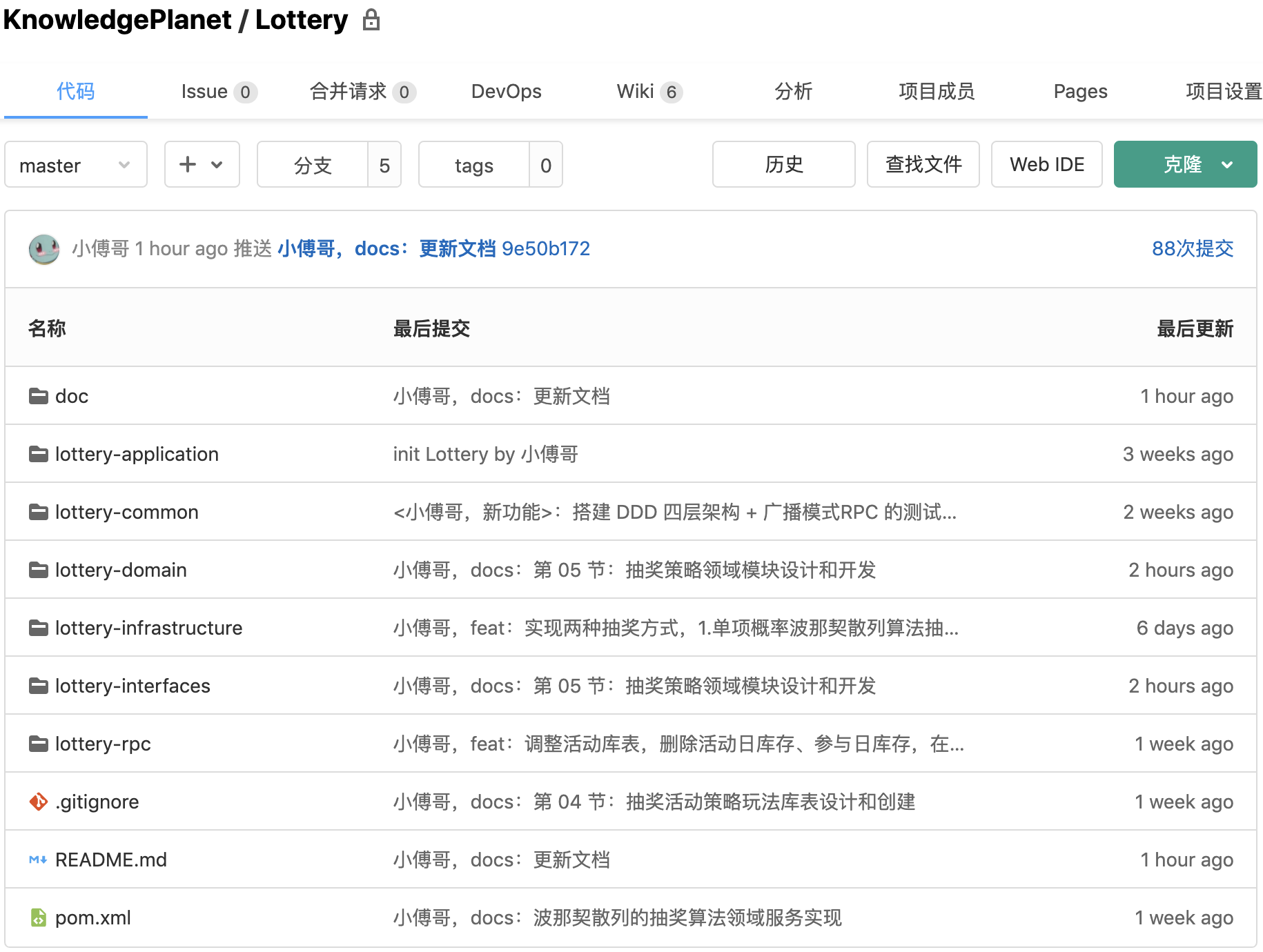
Task: Open the Web IDE button
Action: (1047, 165)
